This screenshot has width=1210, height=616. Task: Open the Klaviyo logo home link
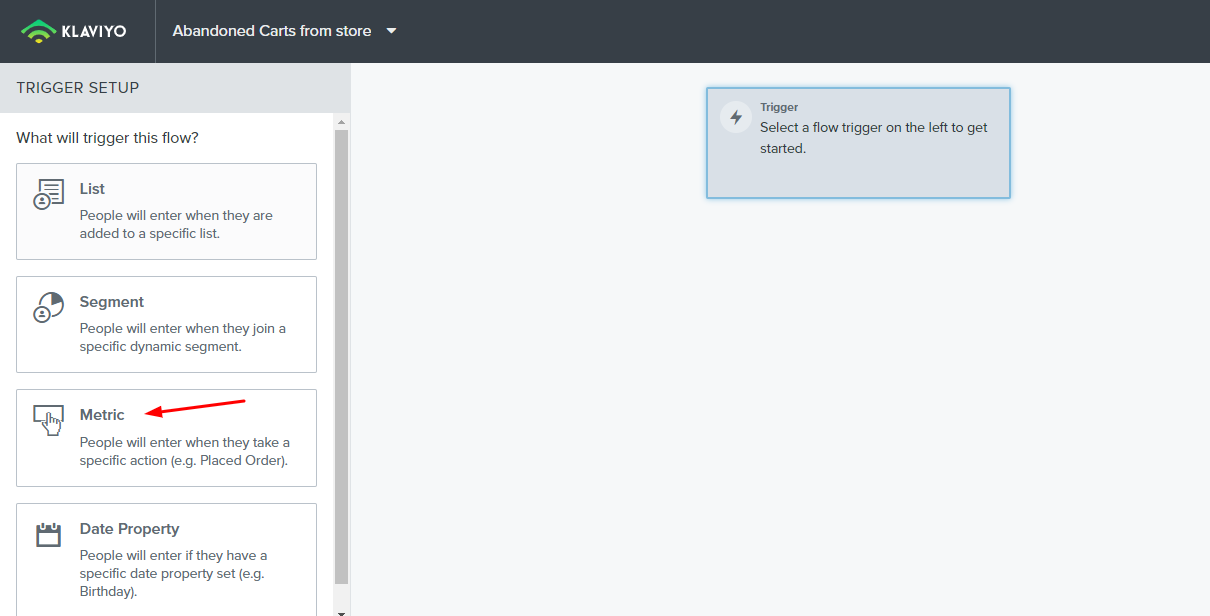[74, 31]
